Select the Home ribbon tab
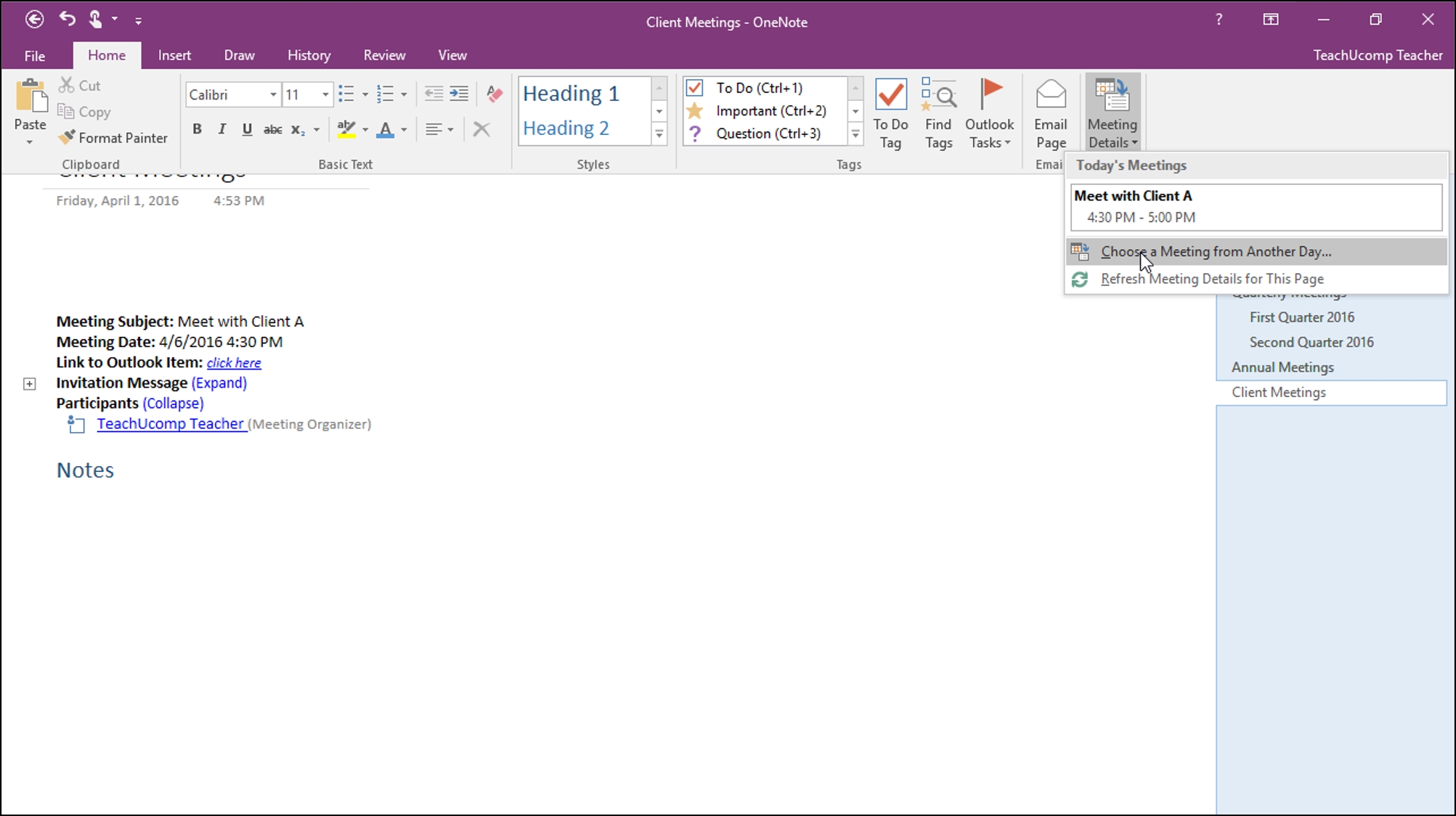 (106, 55)
